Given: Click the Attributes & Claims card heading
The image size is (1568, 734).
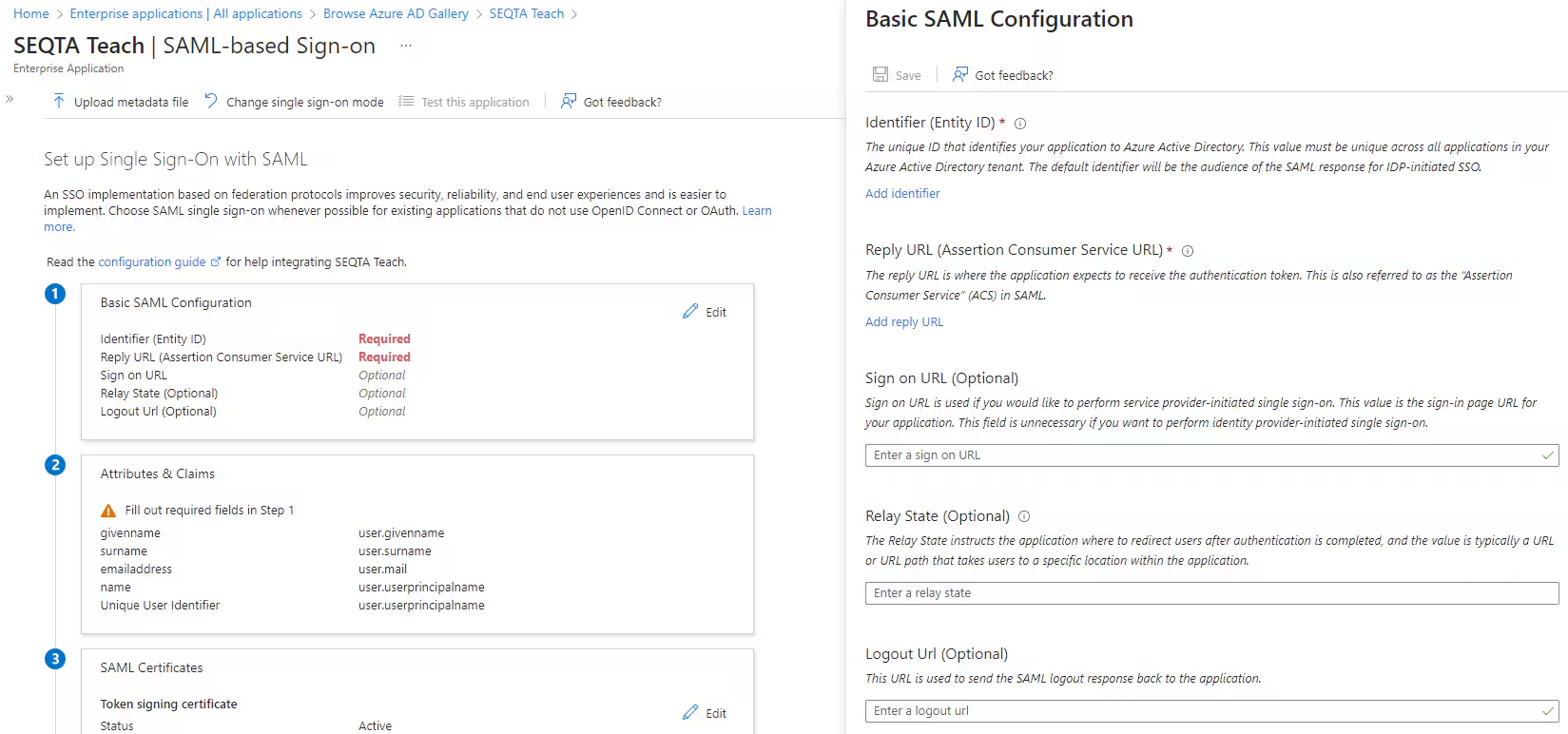Looking at the screenshot, I should click(x=158, y=473).
